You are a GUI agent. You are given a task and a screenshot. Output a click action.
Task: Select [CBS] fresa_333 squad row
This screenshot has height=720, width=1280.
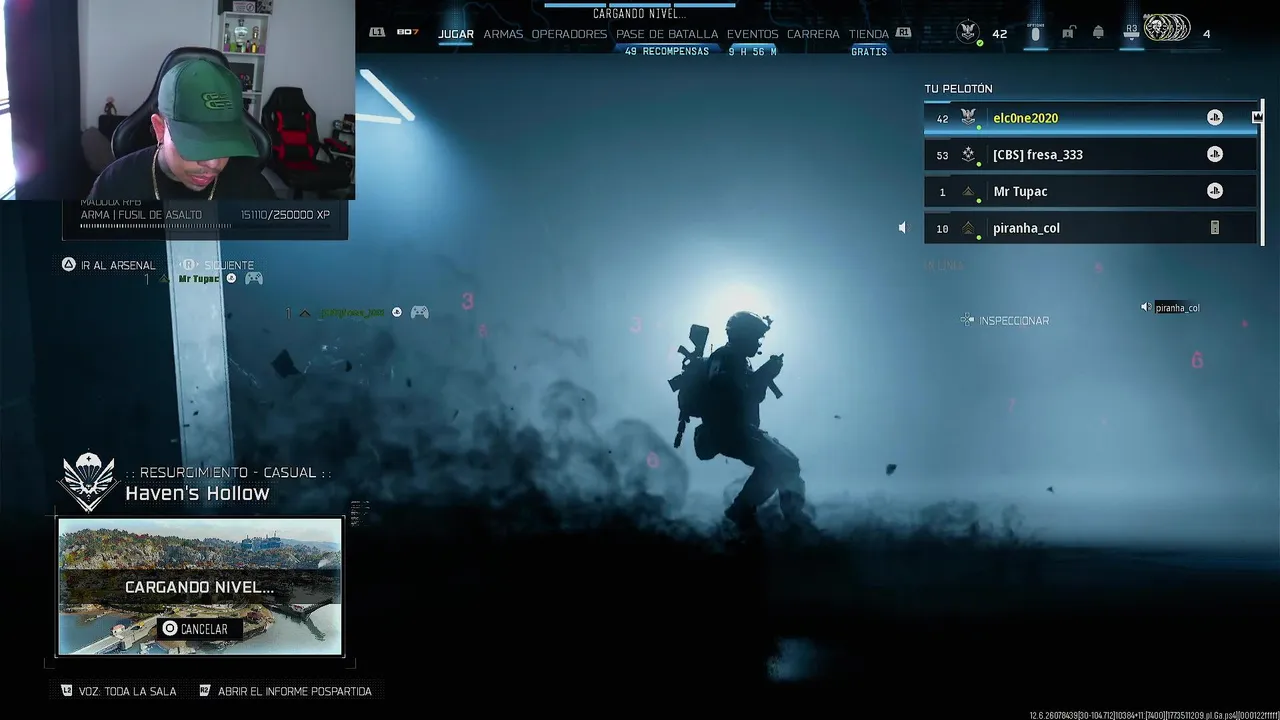click(1090, 155)
